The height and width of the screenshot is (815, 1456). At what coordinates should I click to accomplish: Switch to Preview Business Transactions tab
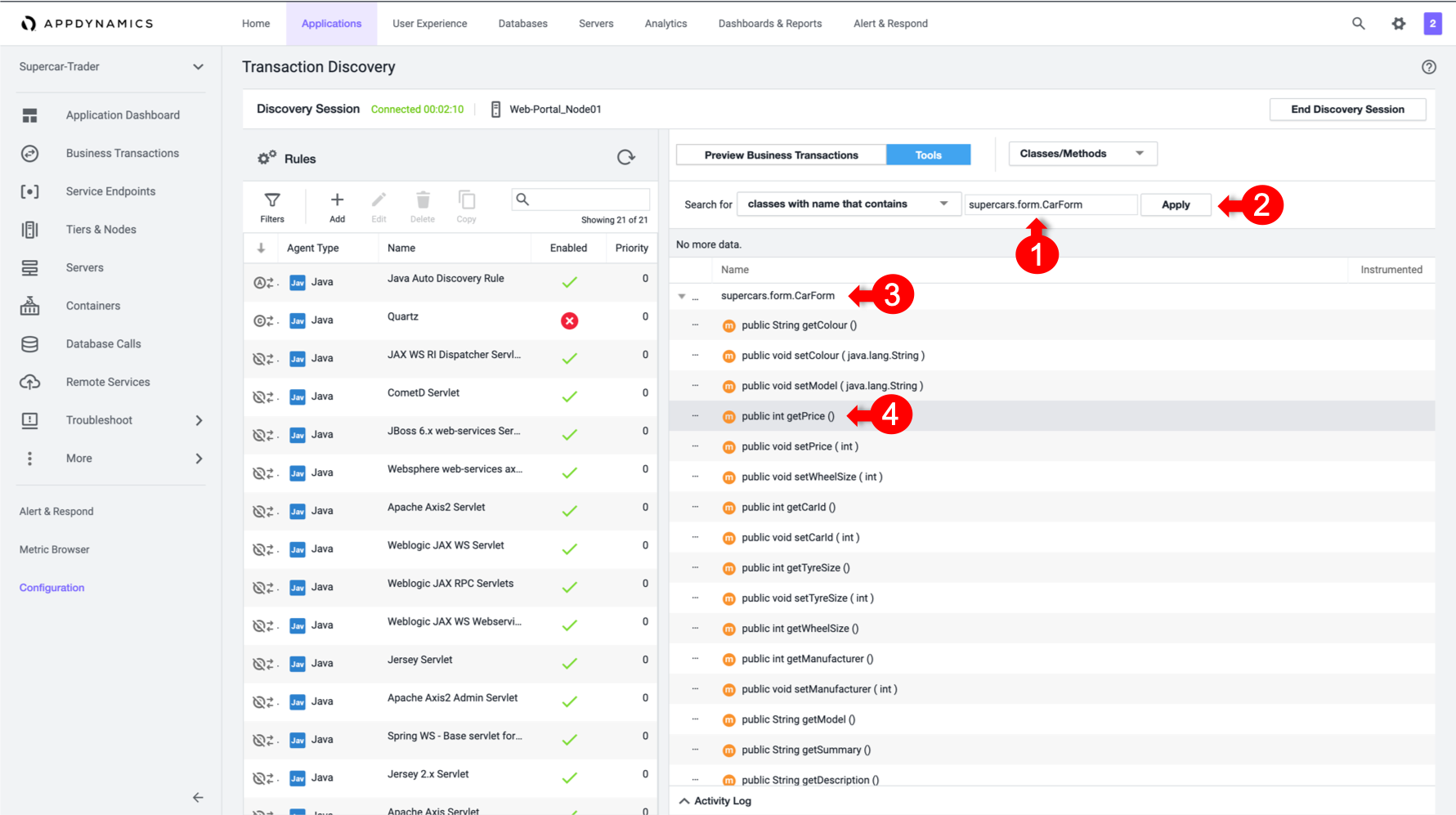[782, 155]
